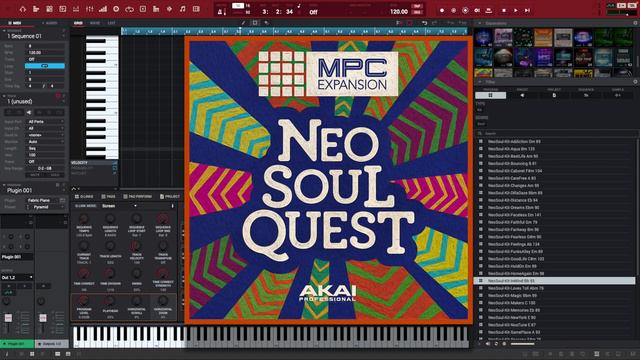The image size is (640, 360).
Task: Click the Swing knob
Action: [136, 273]
